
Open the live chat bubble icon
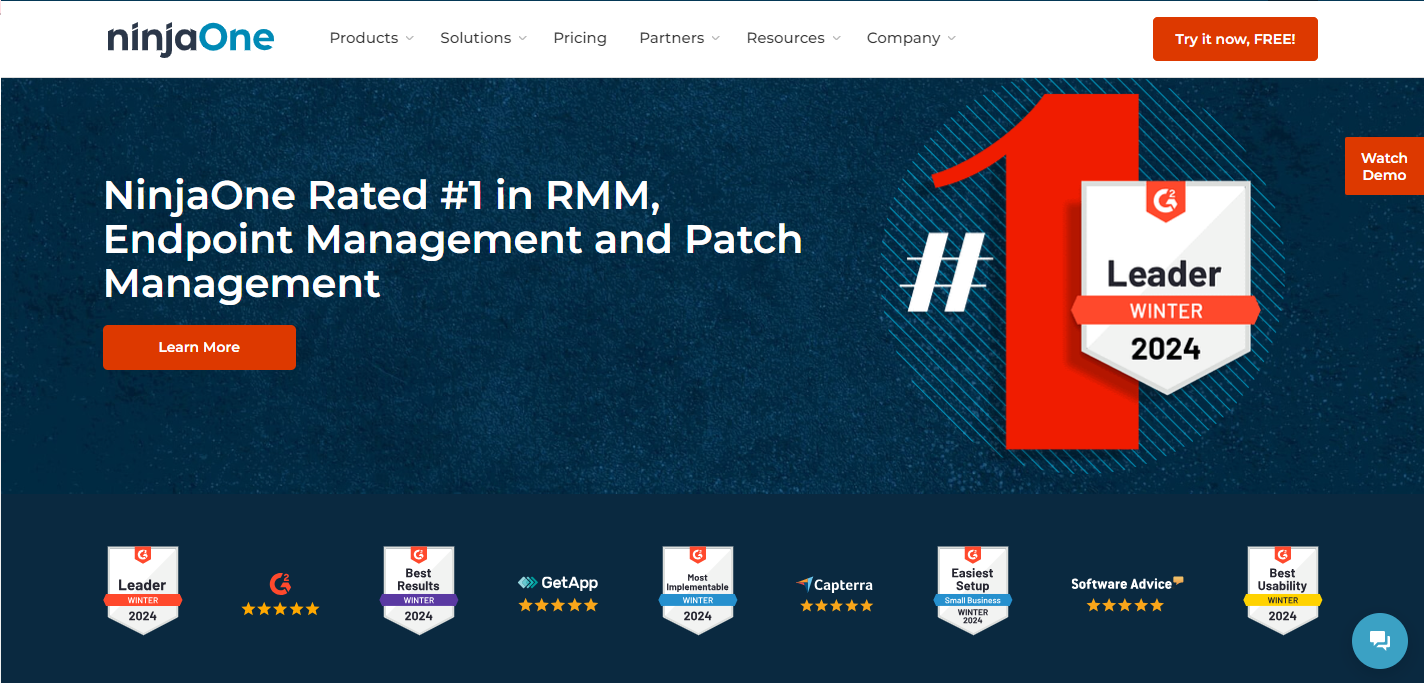point(1379,640)
